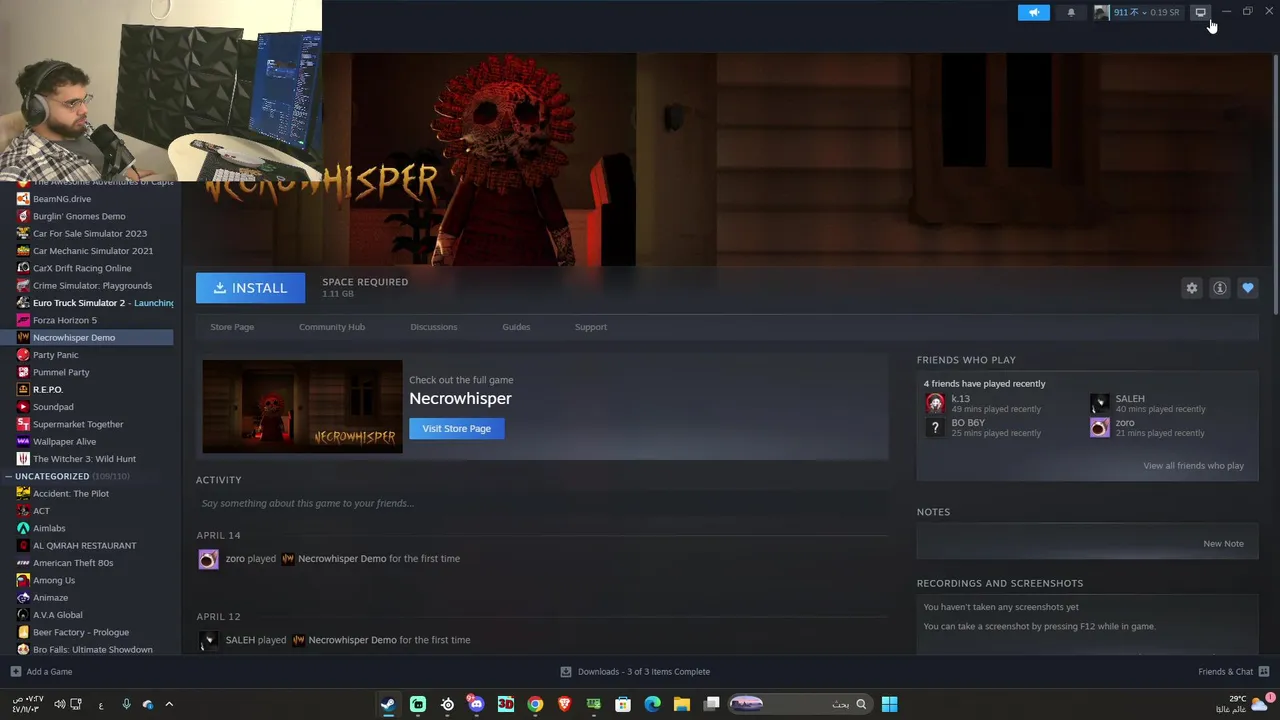Open friend BO B6Y's avatar
This screenshot has width=1280, height=720.
point(935,427)
